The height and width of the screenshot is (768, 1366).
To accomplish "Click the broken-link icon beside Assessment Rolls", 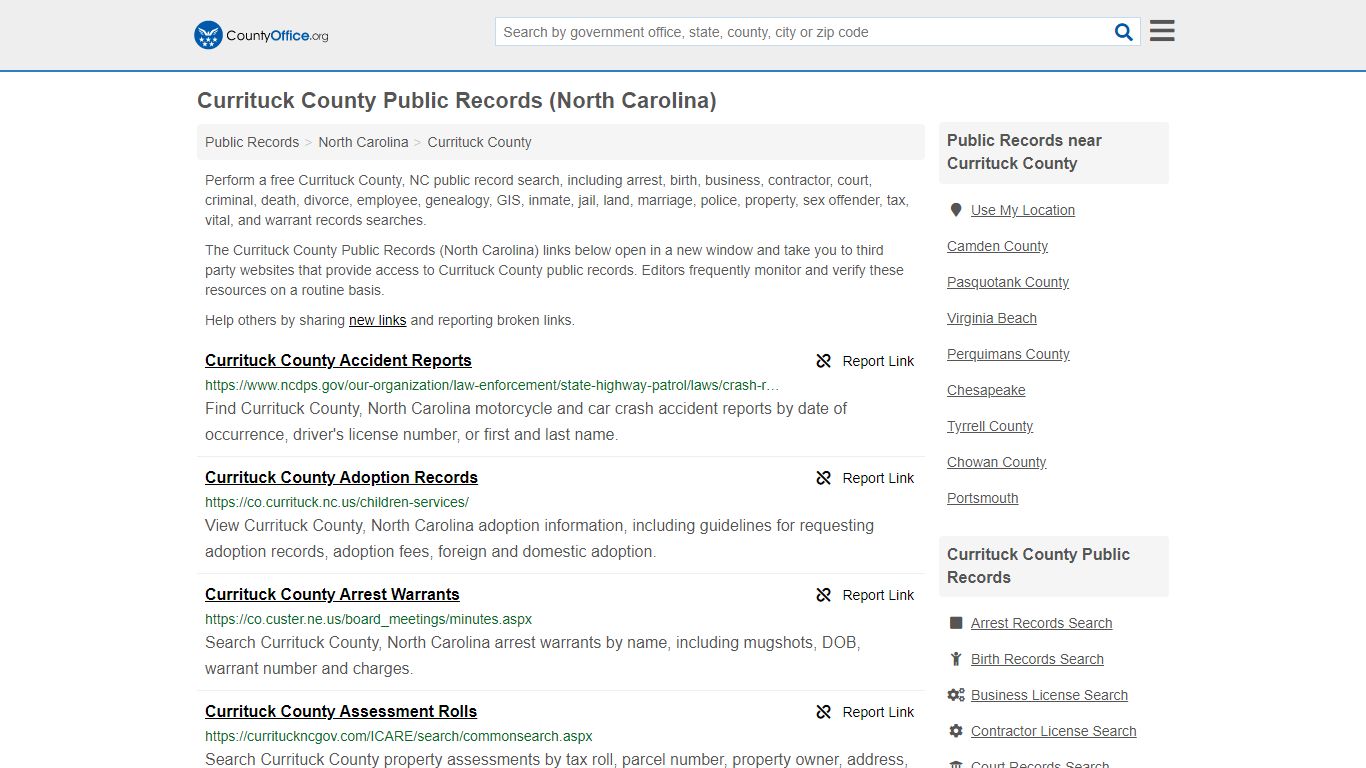I will pyautogui.click(x=824, y=712).
